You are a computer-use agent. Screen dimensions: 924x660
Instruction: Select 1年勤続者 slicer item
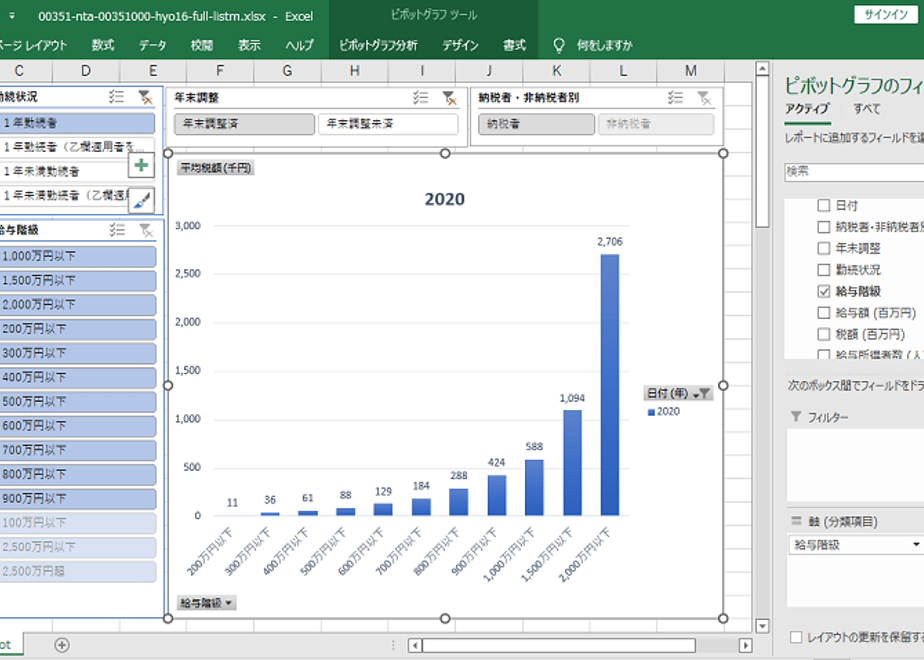click(x=78, y=123)
